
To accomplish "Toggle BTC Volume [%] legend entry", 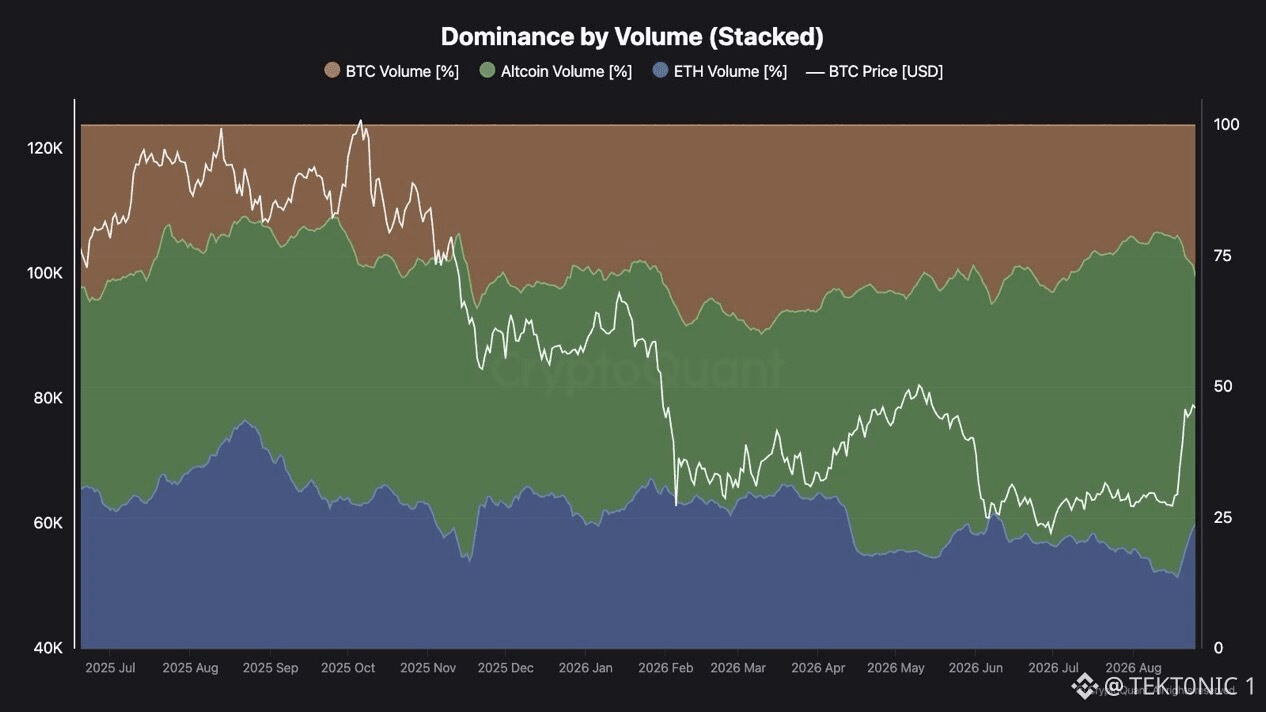I will click(392, 71).
